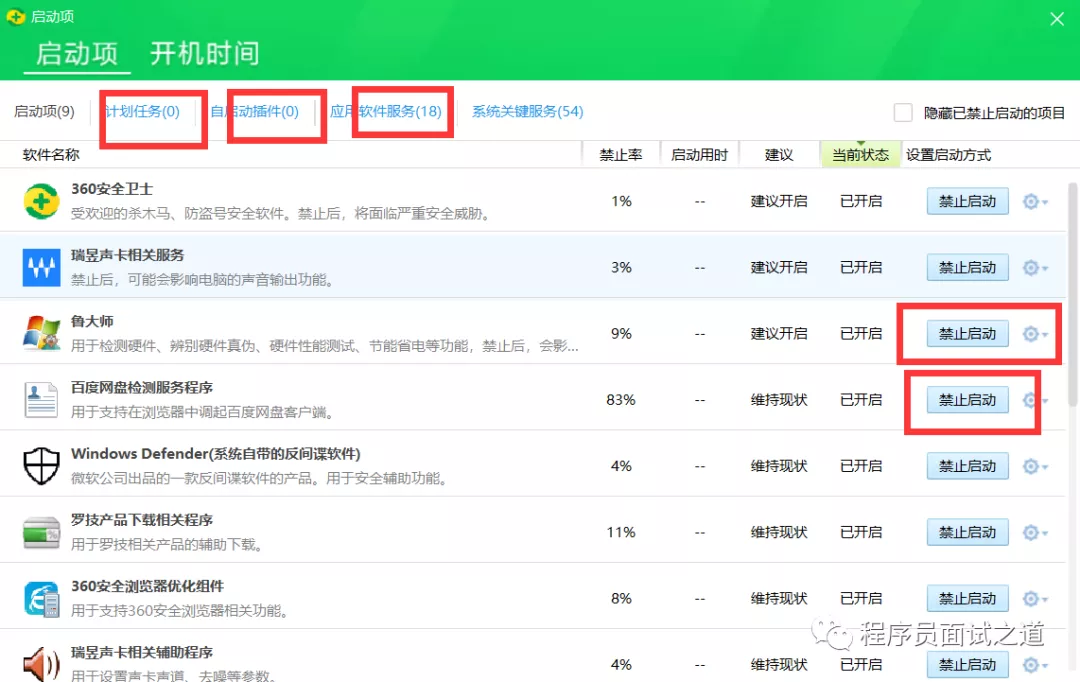Open gear settings for 瑞昱声卡相关辅助程序 row

(x=1035, y=664)
